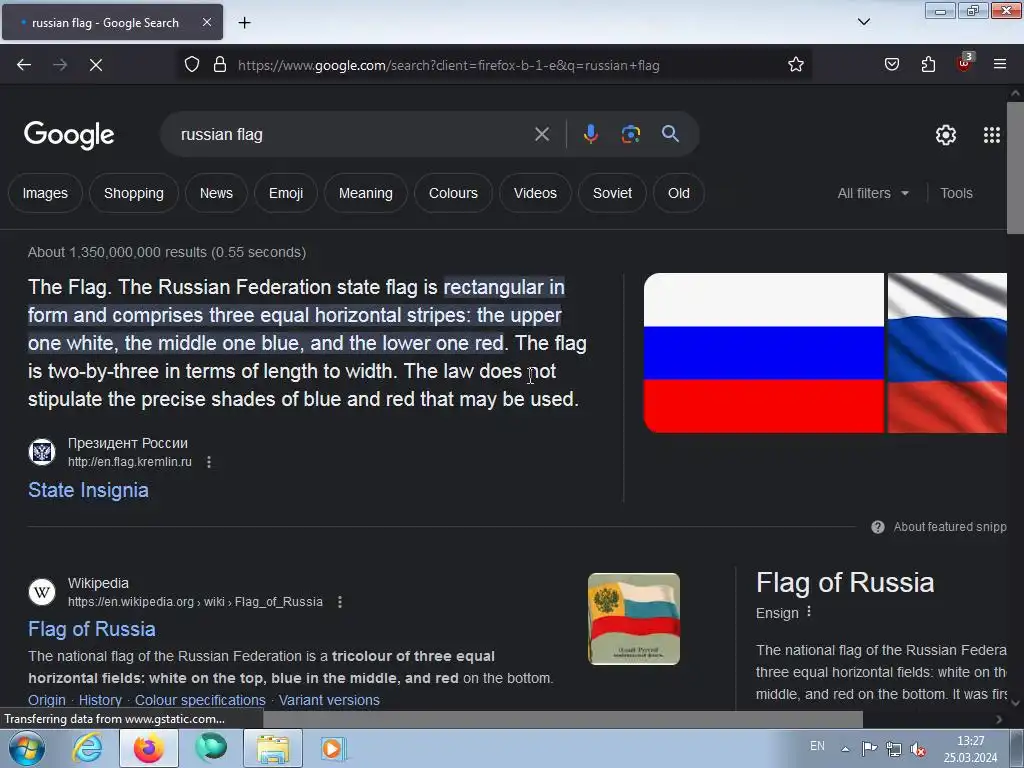Click the site security padlock icon
Screen dimensions: 1024x768
[x=220, y=65]
